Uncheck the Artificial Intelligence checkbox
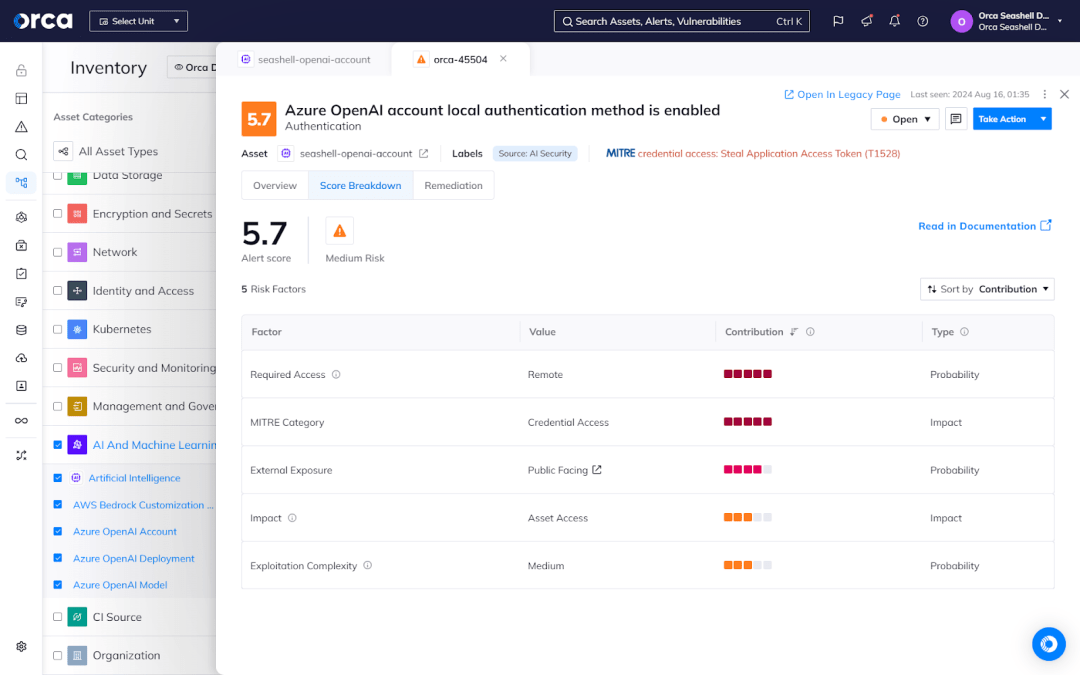This screenshot has width=1080, height=675. [x=58, y=478]
